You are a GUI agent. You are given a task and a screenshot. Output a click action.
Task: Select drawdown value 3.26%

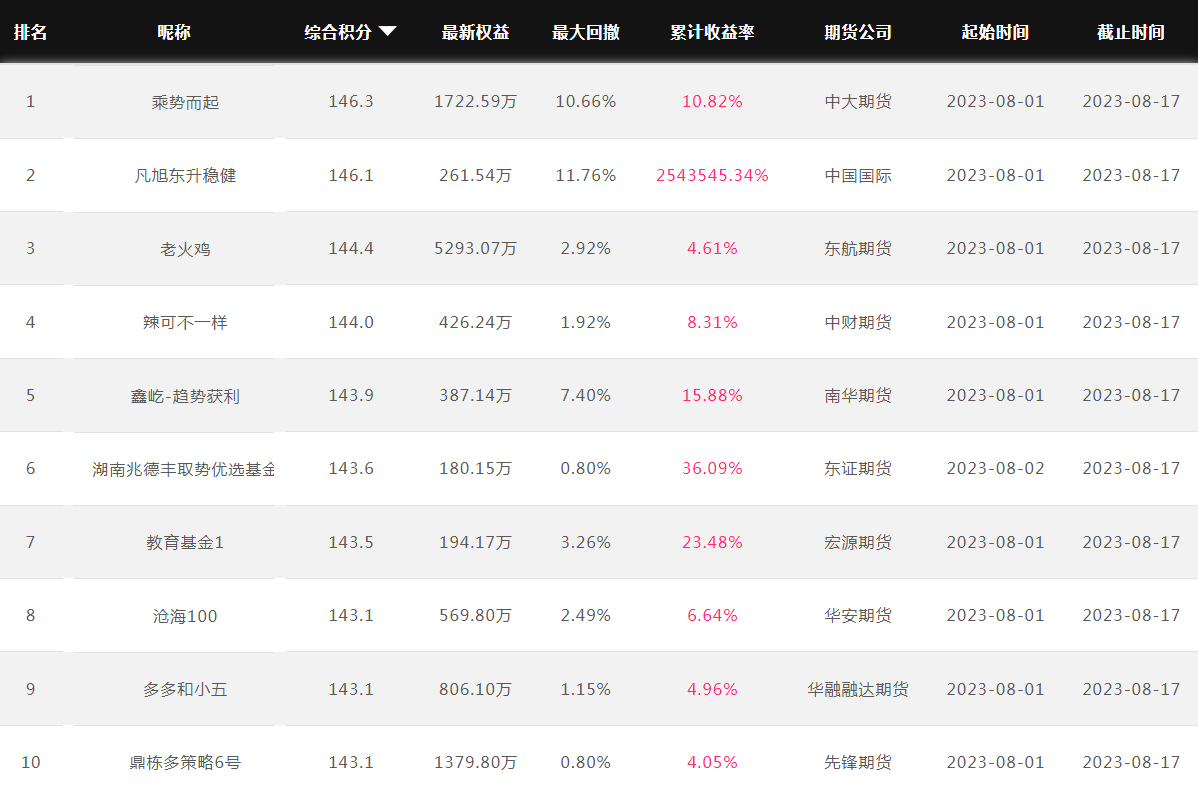(586, 542)
